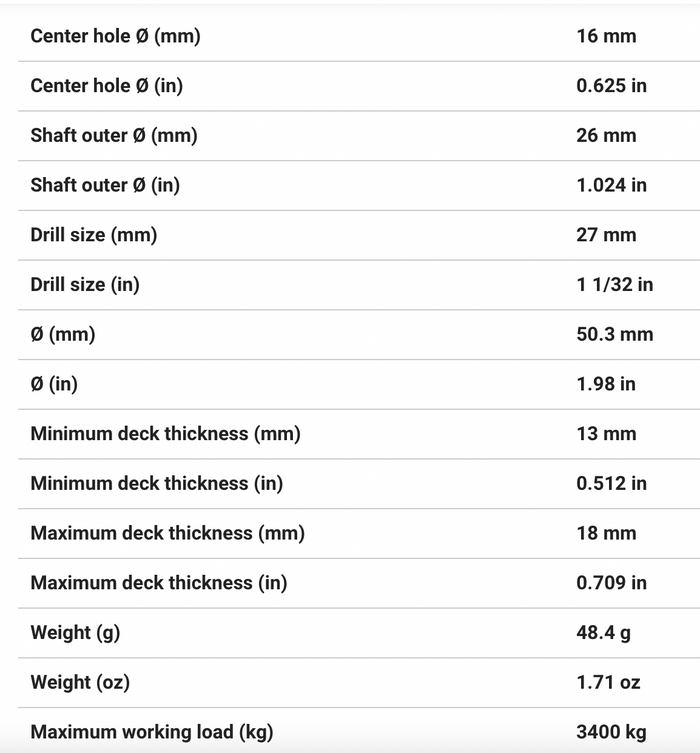
Task: Click the 16 mm value
Action: pyautogui.click(x=606, y=36)
